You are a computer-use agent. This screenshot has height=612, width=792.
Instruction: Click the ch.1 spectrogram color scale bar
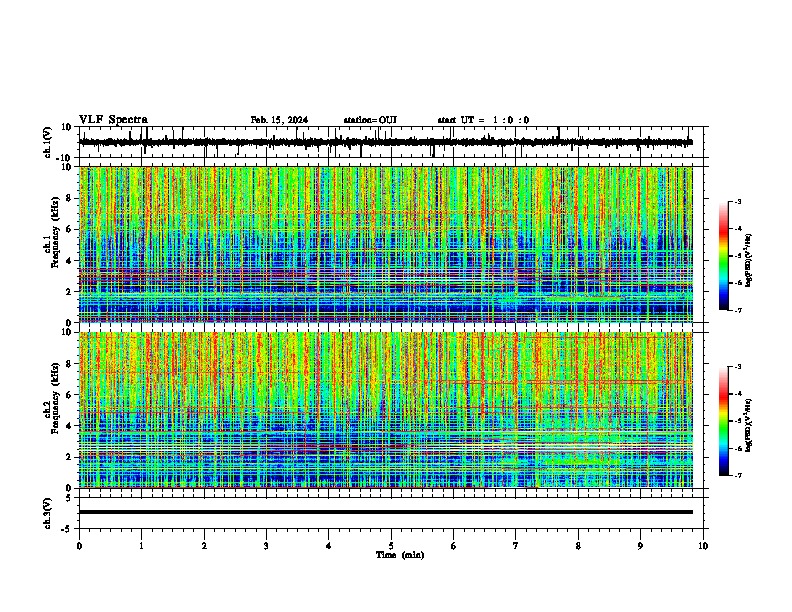point(723,256)
